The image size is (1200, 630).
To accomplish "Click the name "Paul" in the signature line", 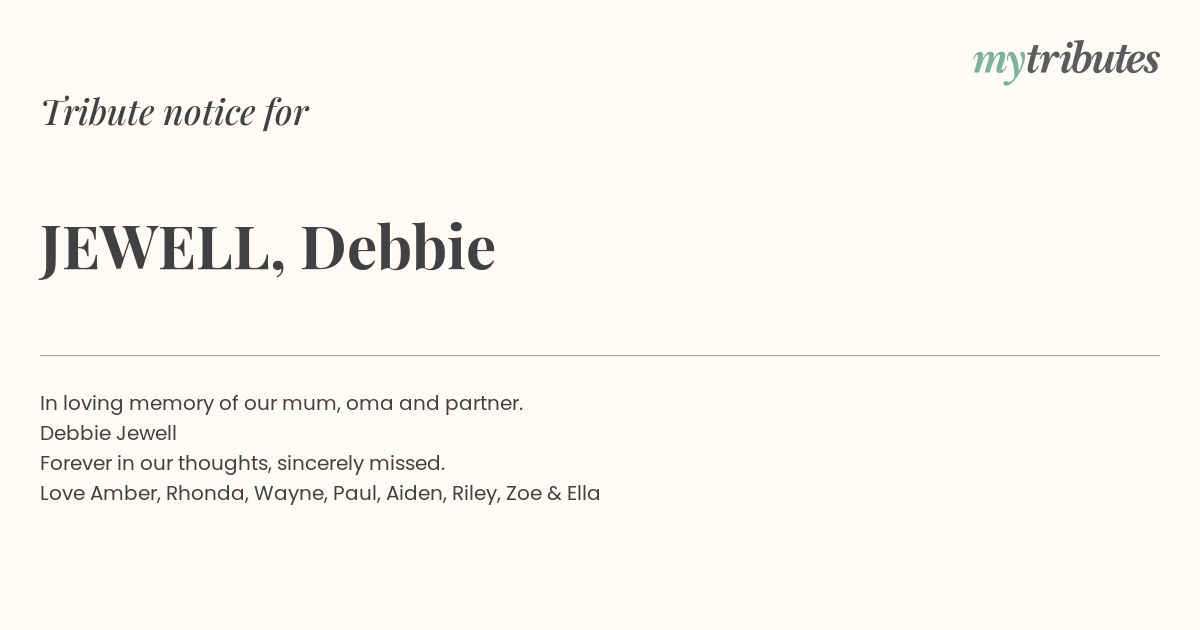I will pos(356,493).
